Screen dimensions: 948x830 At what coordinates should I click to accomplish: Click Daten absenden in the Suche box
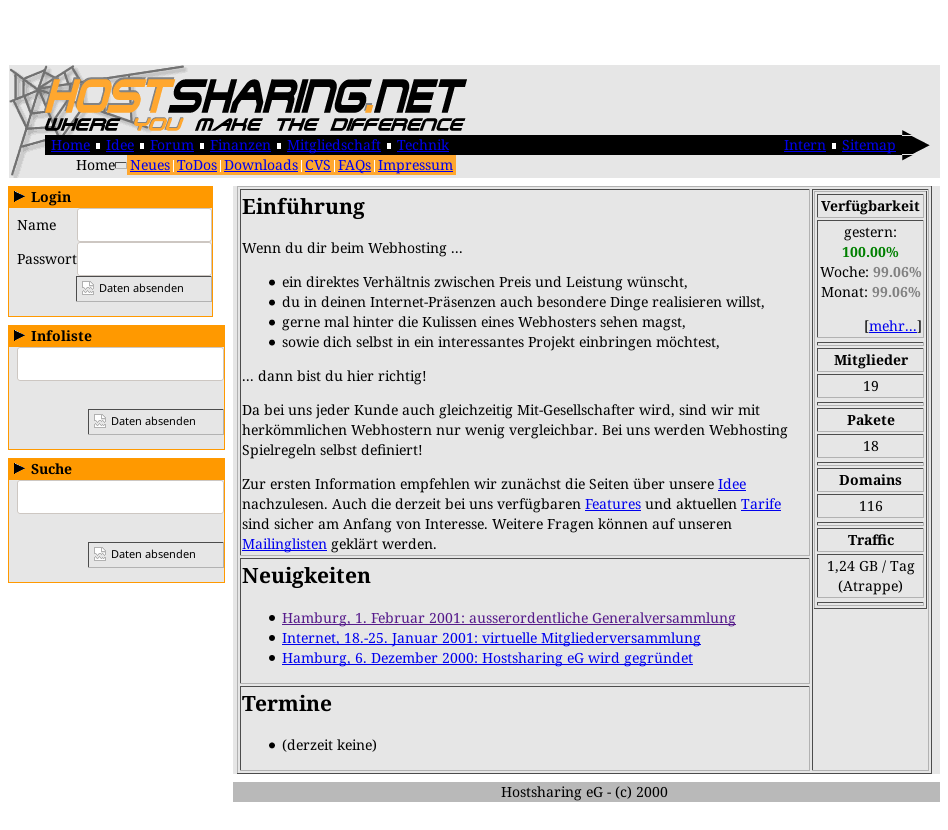pos(156,554)
